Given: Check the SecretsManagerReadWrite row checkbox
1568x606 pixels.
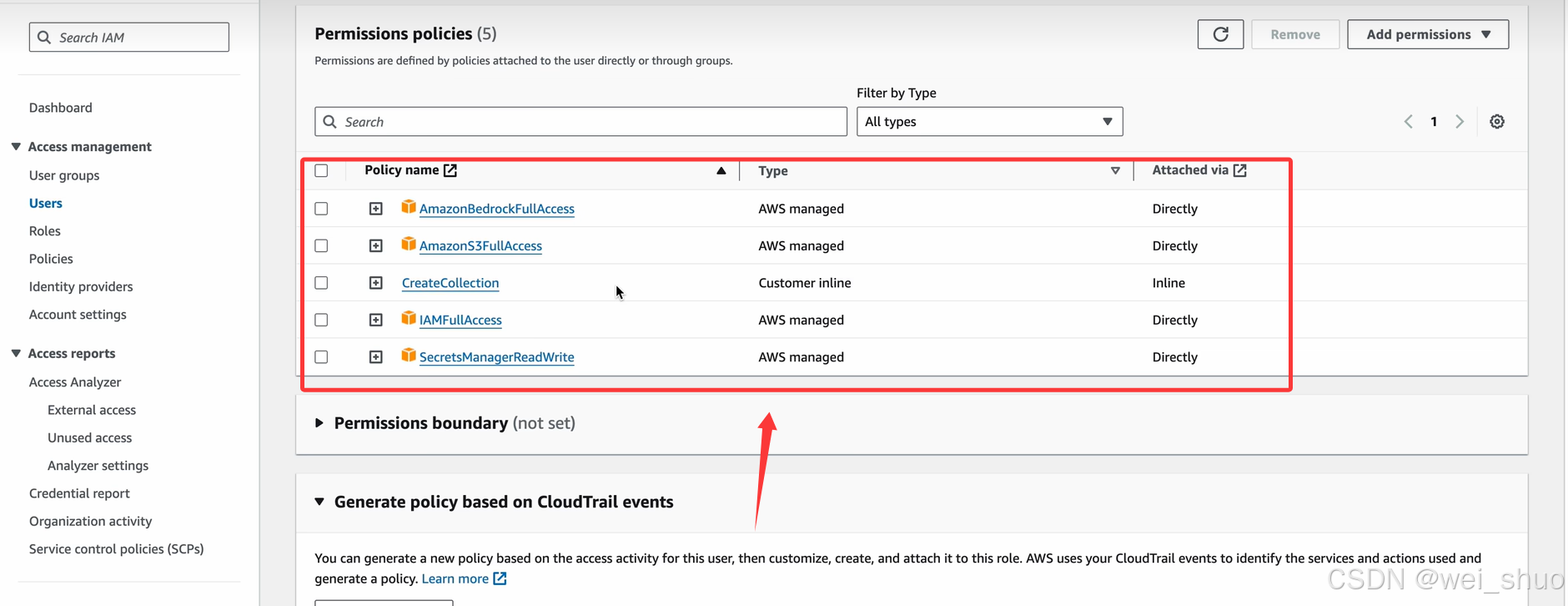Looking at the screenshot, I should 321,357.
